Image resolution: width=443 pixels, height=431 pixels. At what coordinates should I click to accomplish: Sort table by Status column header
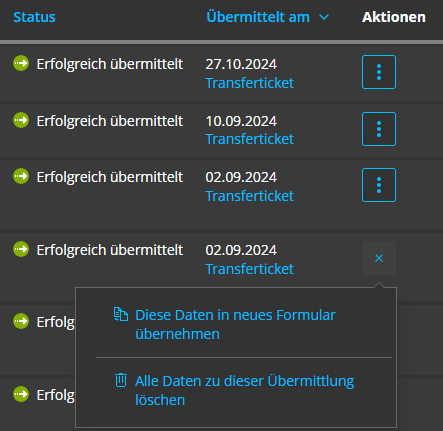point(34,17)
